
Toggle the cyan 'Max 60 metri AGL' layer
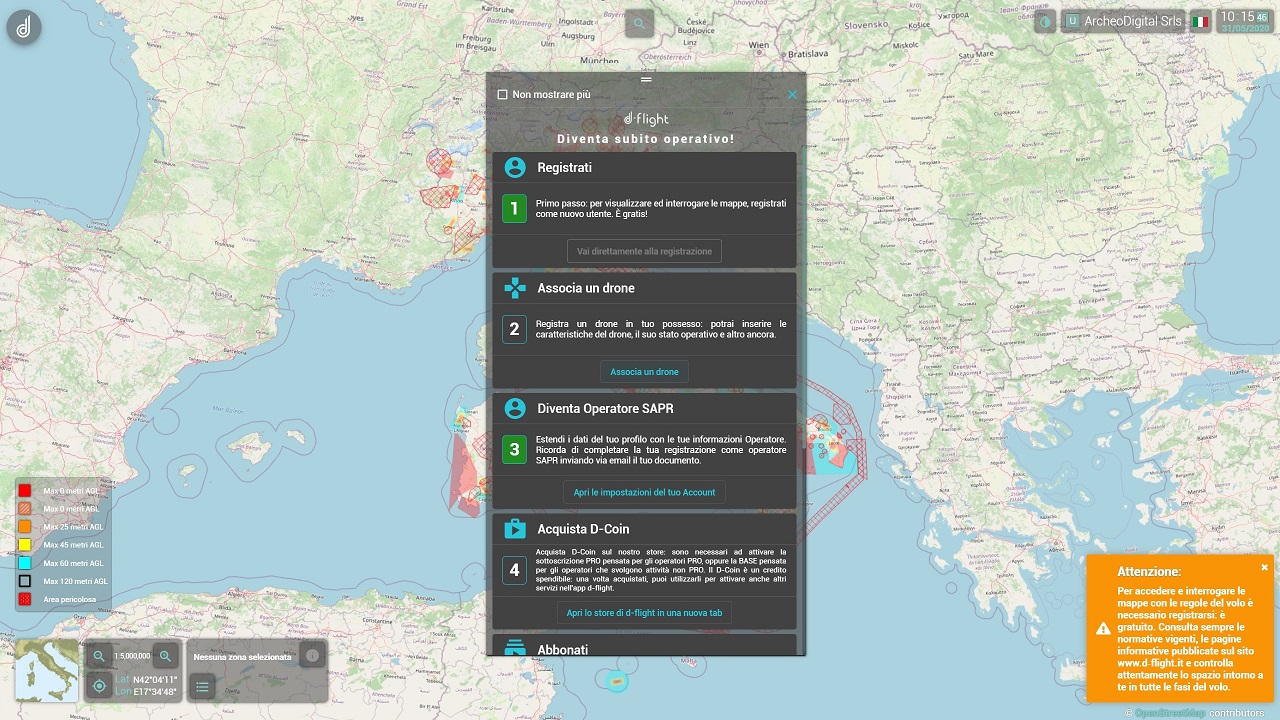click(25, 563)
